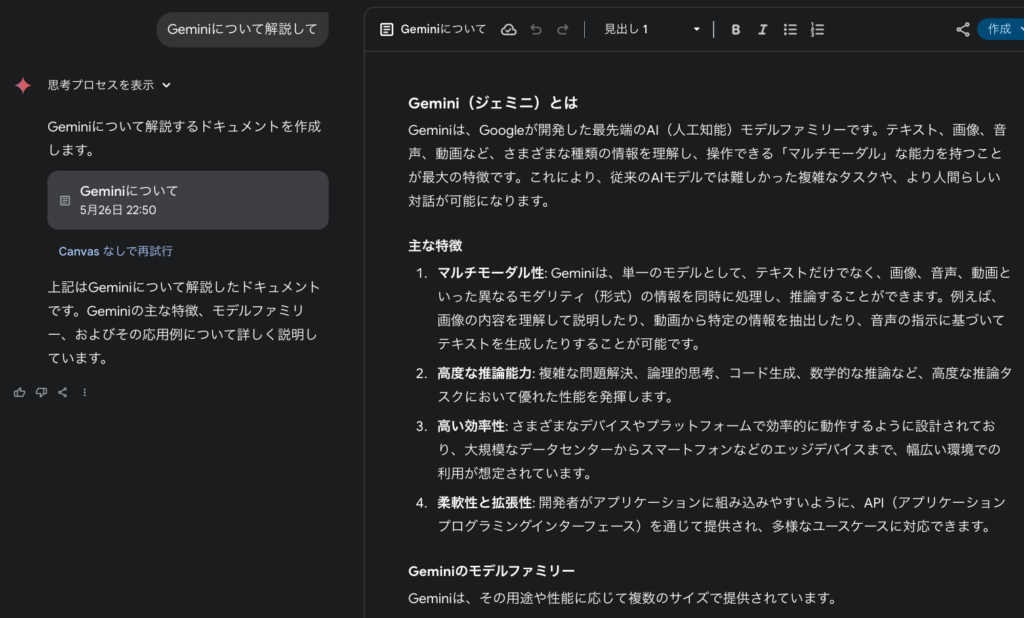
Task: Open the three-dot more options menu
Action: pyautogui.click(x=84, y=392)
